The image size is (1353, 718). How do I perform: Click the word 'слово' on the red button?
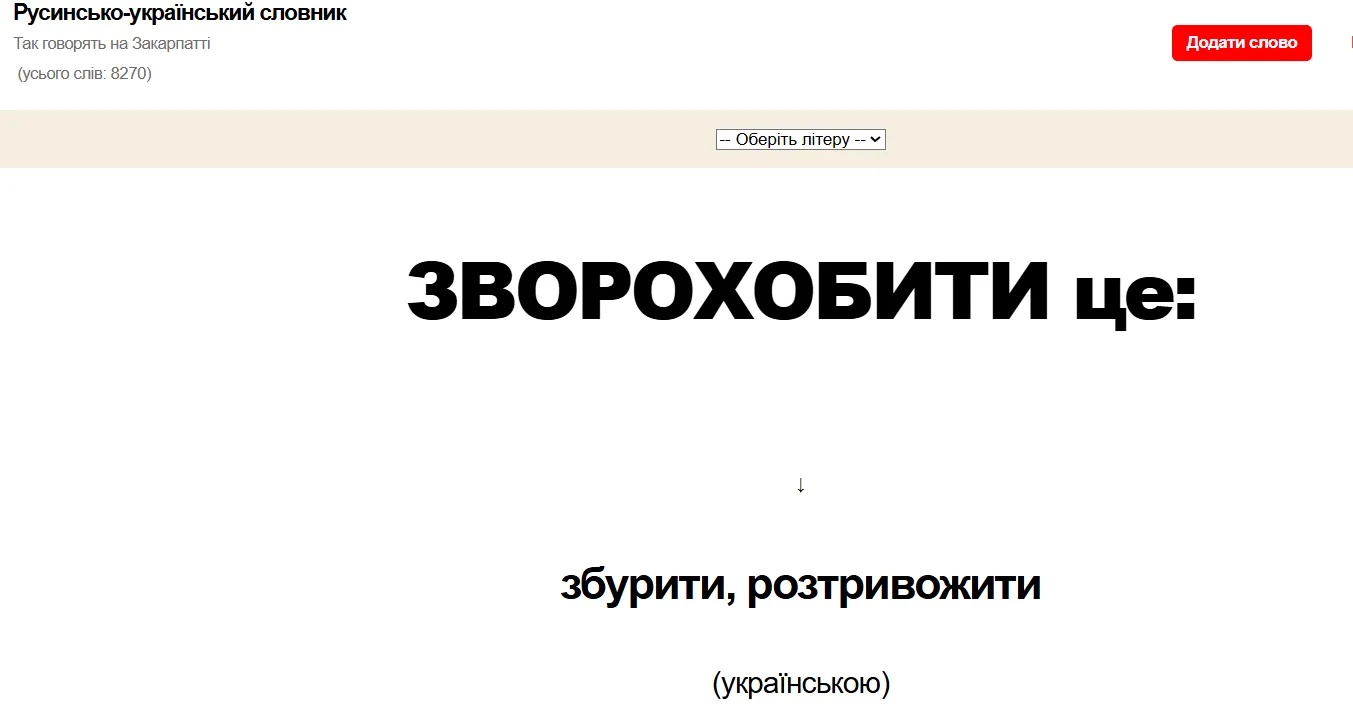click(1271, 43)
